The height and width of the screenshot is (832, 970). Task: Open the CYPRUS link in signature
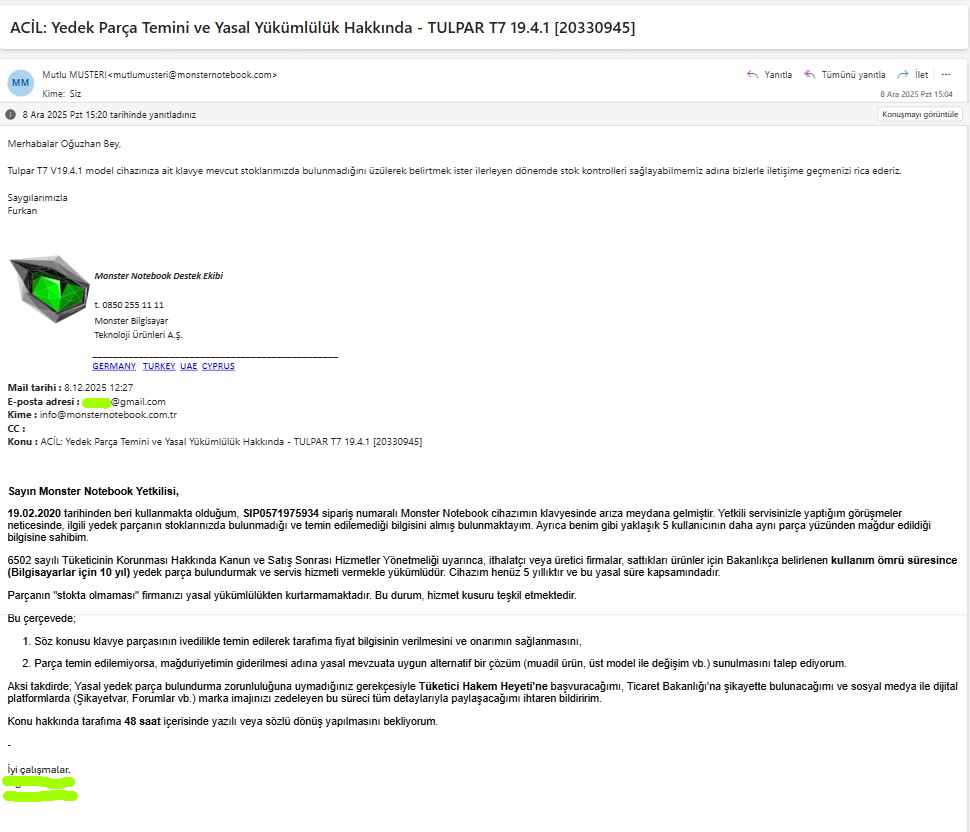point(218,366)
